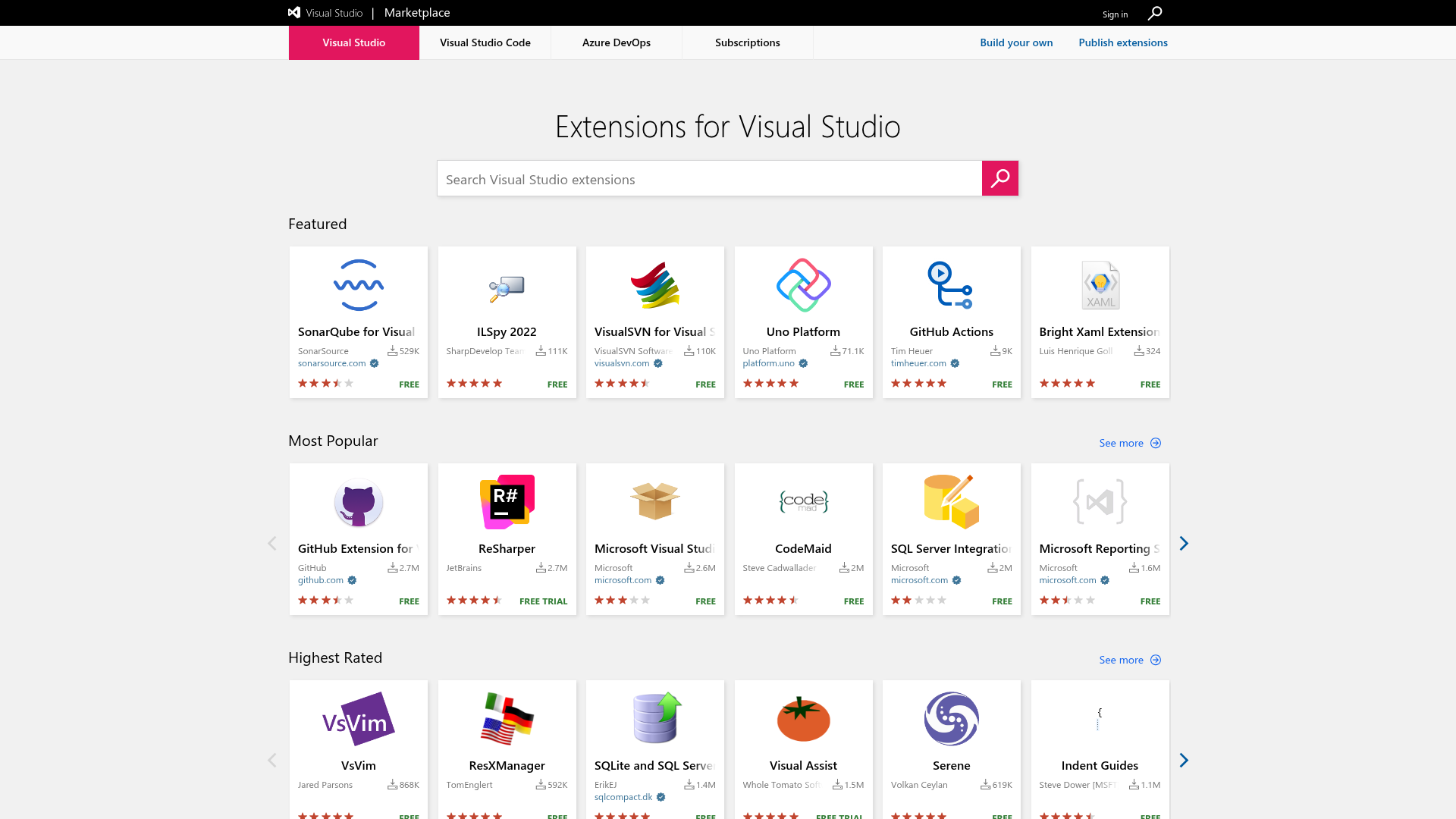The height and width of the screenshot is (819, 1456).
Task: Click the Visual Assist card title
Action: [803, 765]
